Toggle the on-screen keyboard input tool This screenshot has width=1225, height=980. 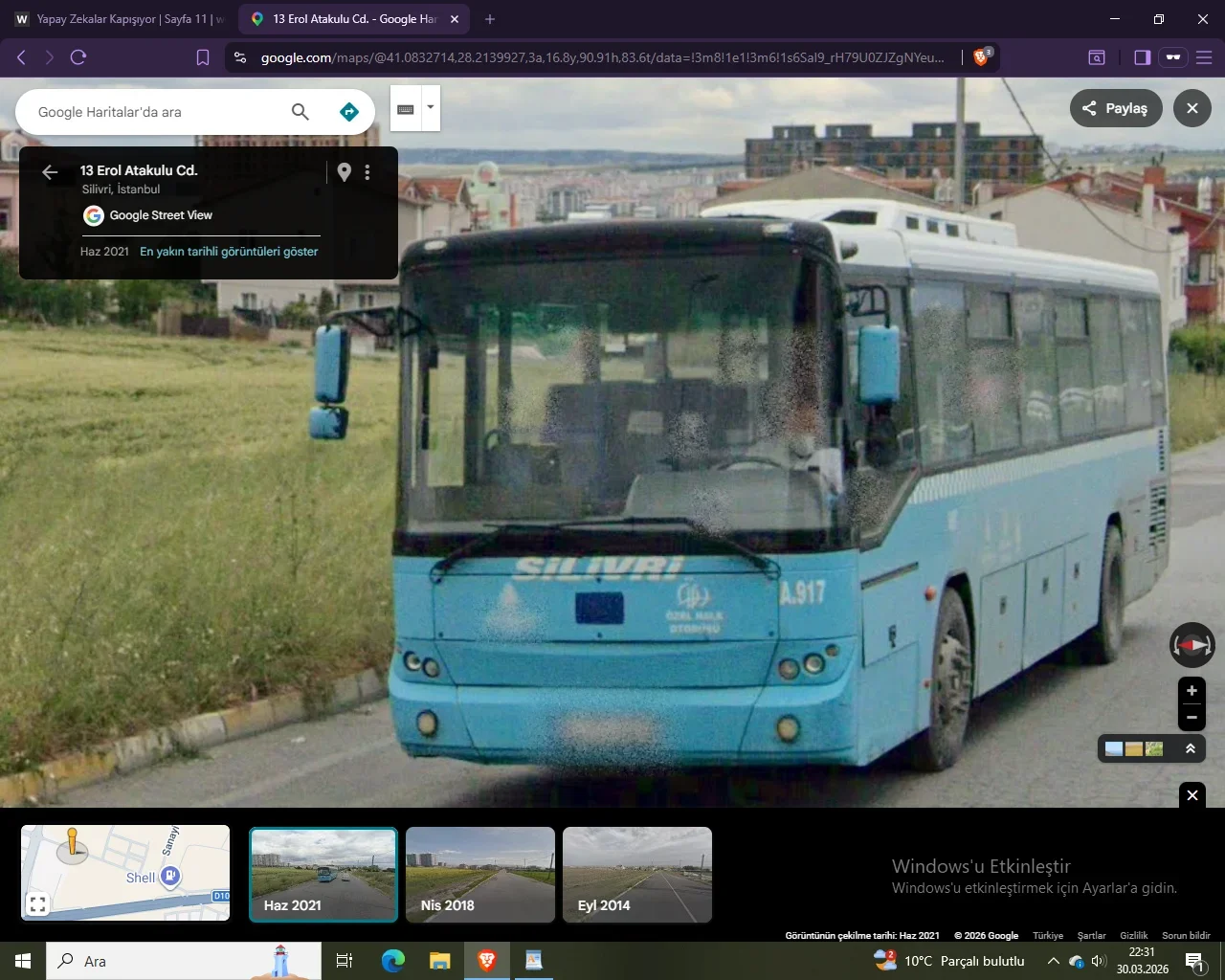click(406, 107)
